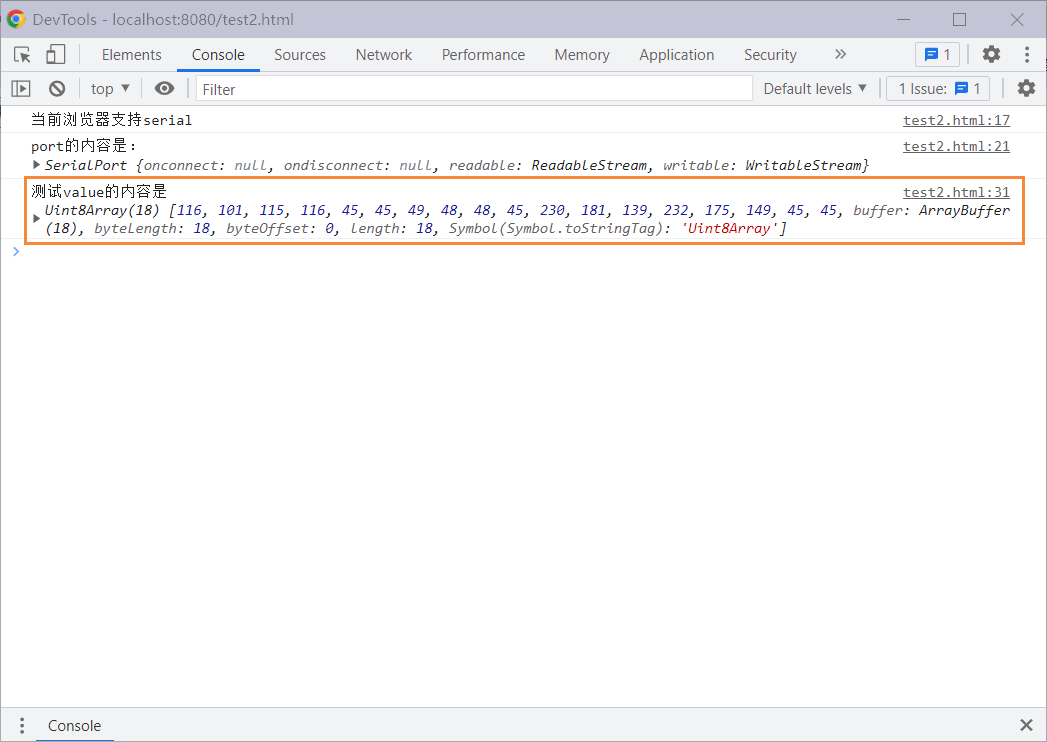Open the Elements tab

[x=132, y=55]
